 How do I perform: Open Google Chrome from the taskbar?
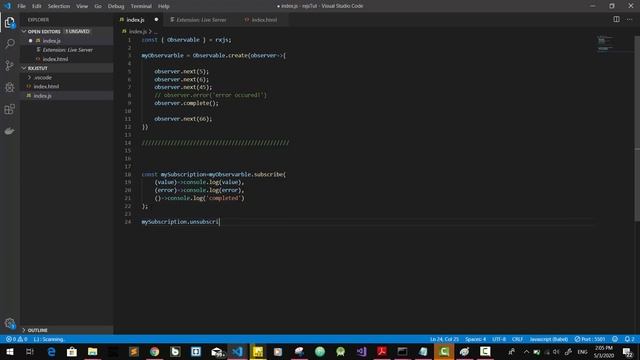155,351
